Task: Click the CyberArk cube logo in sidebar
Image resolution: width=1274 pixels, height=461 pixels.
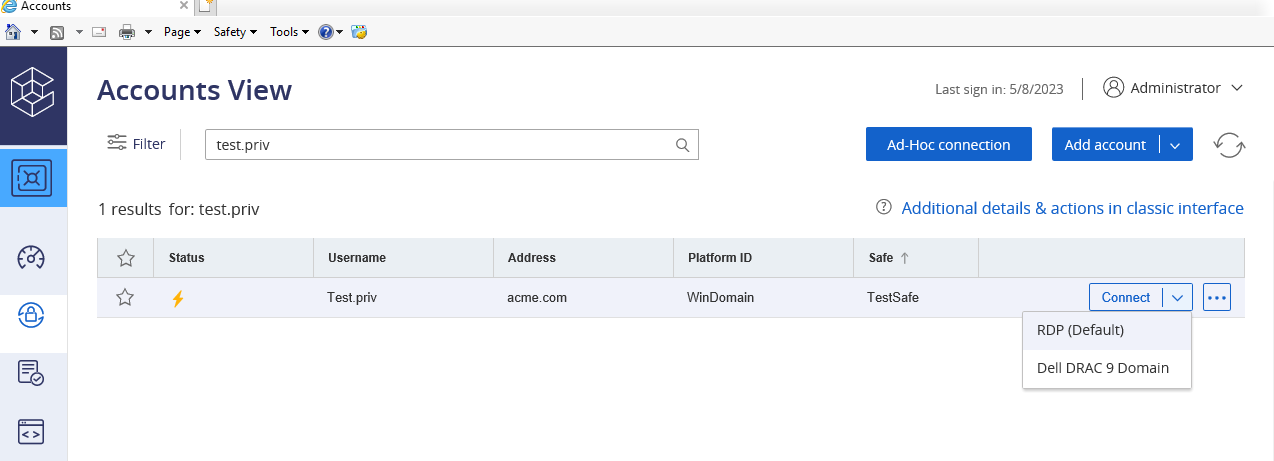Action: tap(33, 94)
